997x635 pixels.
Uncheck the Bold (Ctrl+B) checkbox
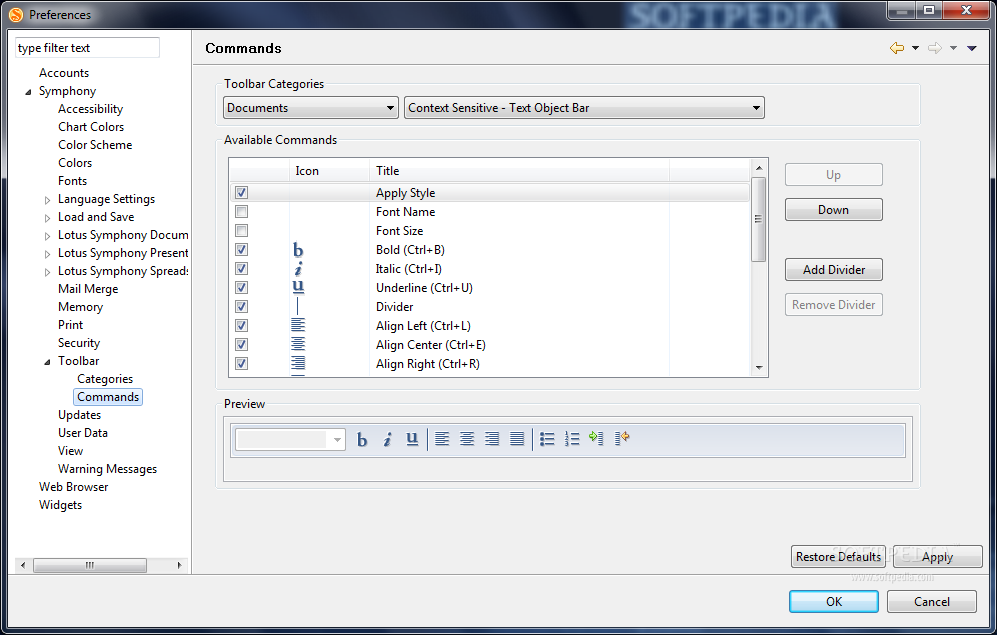[x=242, y=250]
